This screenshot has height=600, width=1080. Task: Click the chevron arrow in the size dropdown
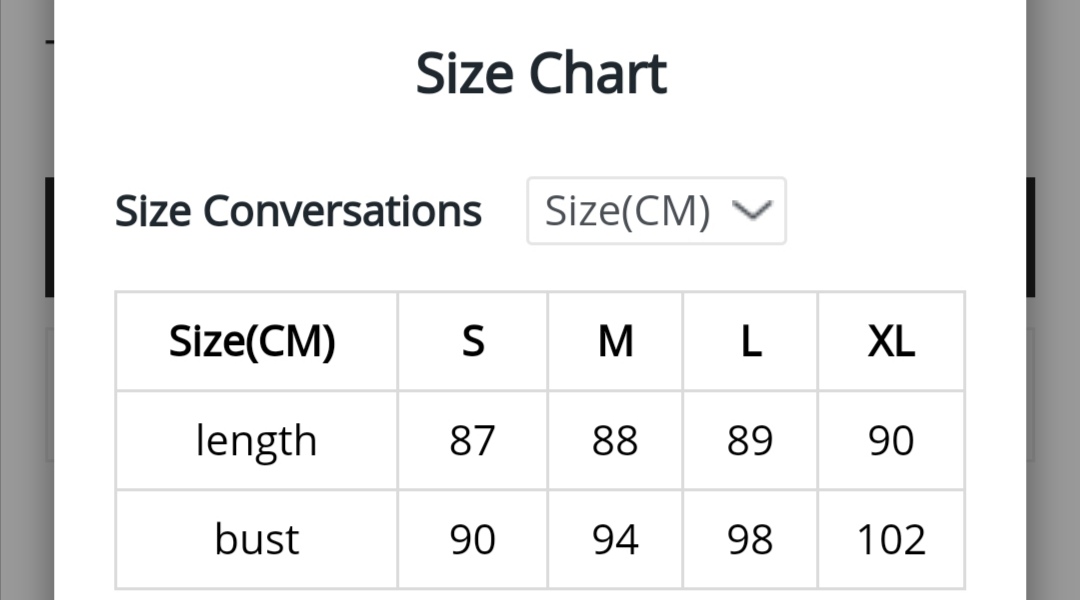[x=752, y=210]
